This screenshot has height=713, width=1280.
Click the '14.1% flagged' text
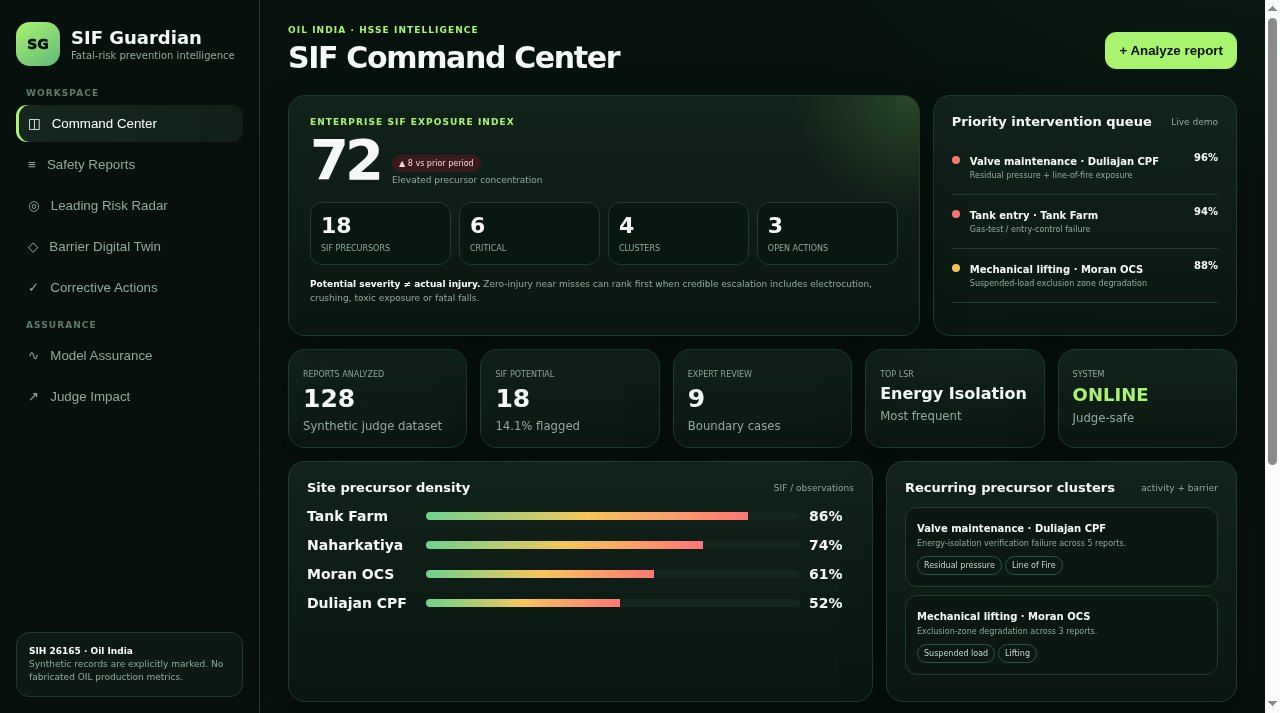pyautogui.click(x=537, y=426)
